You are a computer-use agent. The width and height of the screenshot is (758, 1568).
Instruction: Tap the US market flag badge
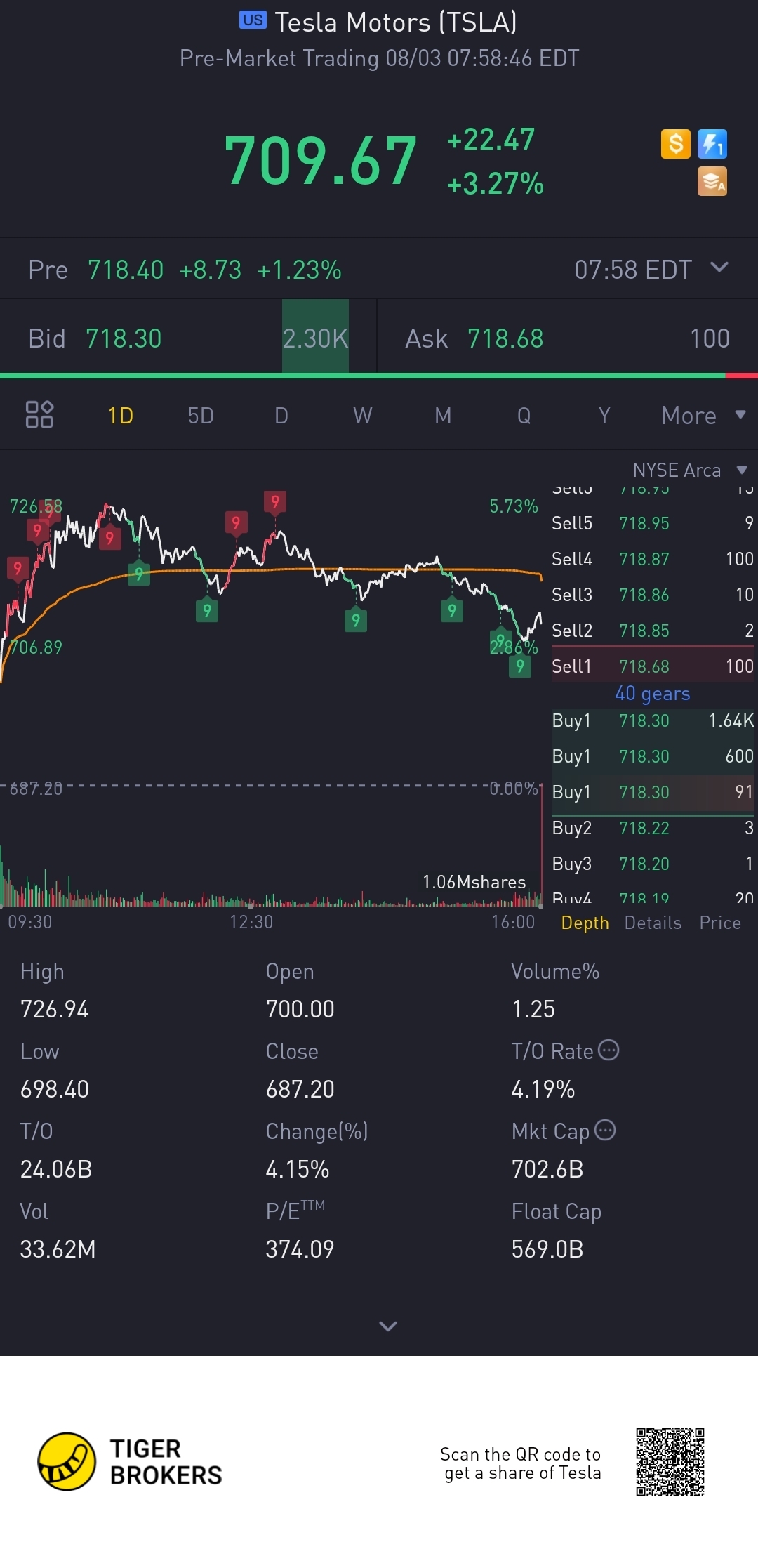[253, 20]
